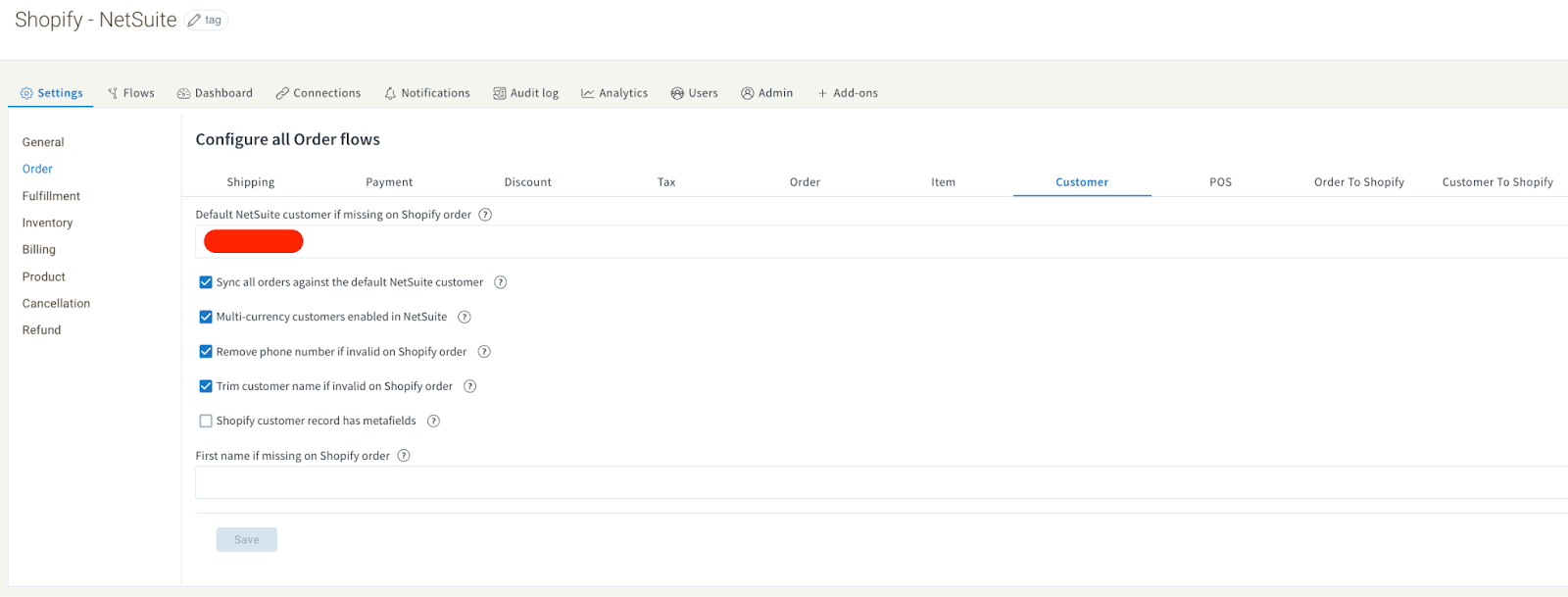Select the Customer sub-tab
Image resolution: width=1568 pixels, height=597 pixels.
pyautogui.click(x=1082, y=182)
